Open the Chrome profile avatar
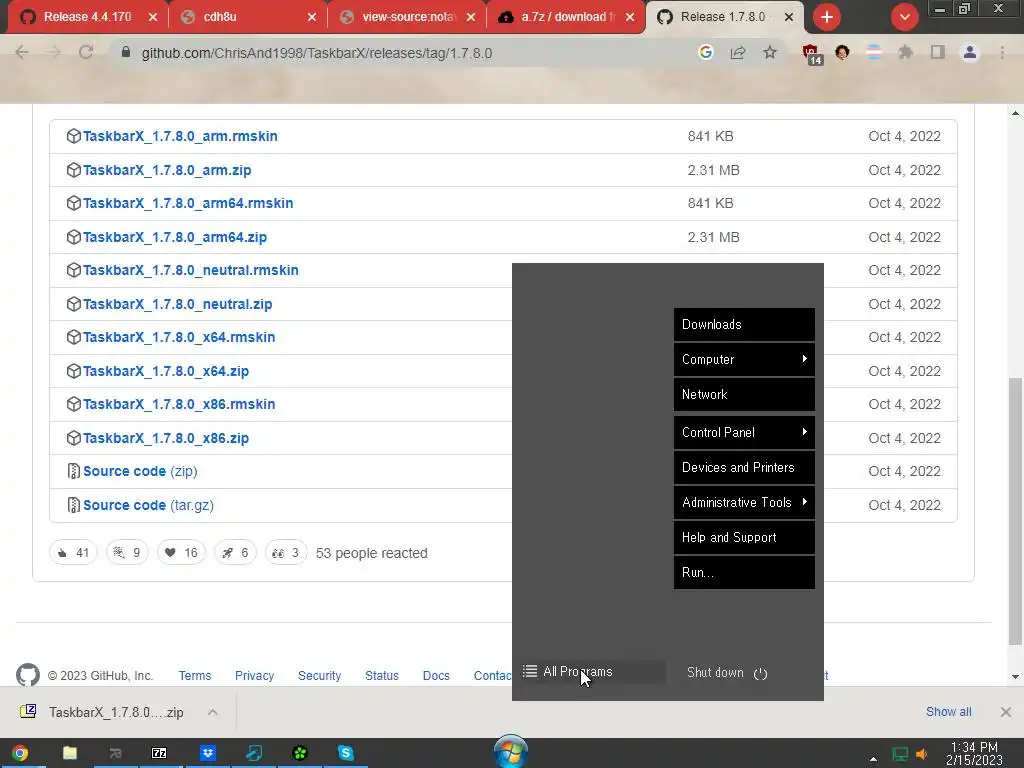This screenshot has width=1024, height=768. 970,52
